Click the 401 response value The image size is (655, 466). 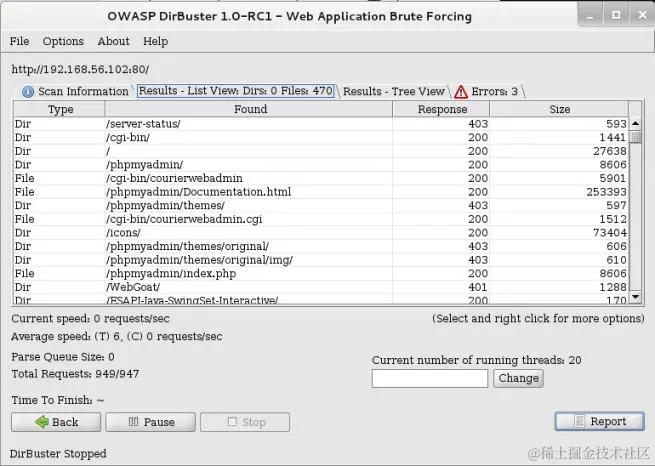[x=477, y=287]
